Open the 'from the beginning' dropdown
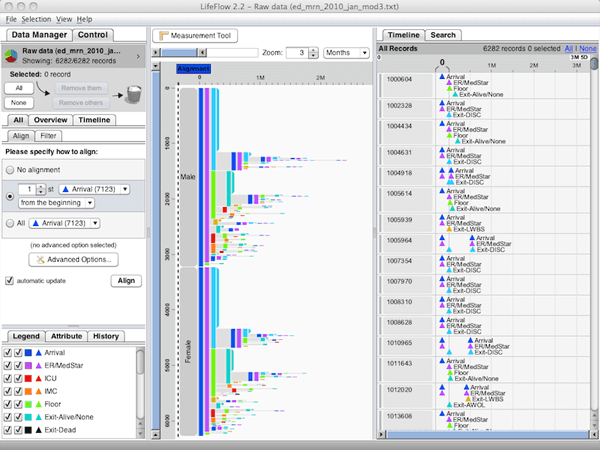 56,203
